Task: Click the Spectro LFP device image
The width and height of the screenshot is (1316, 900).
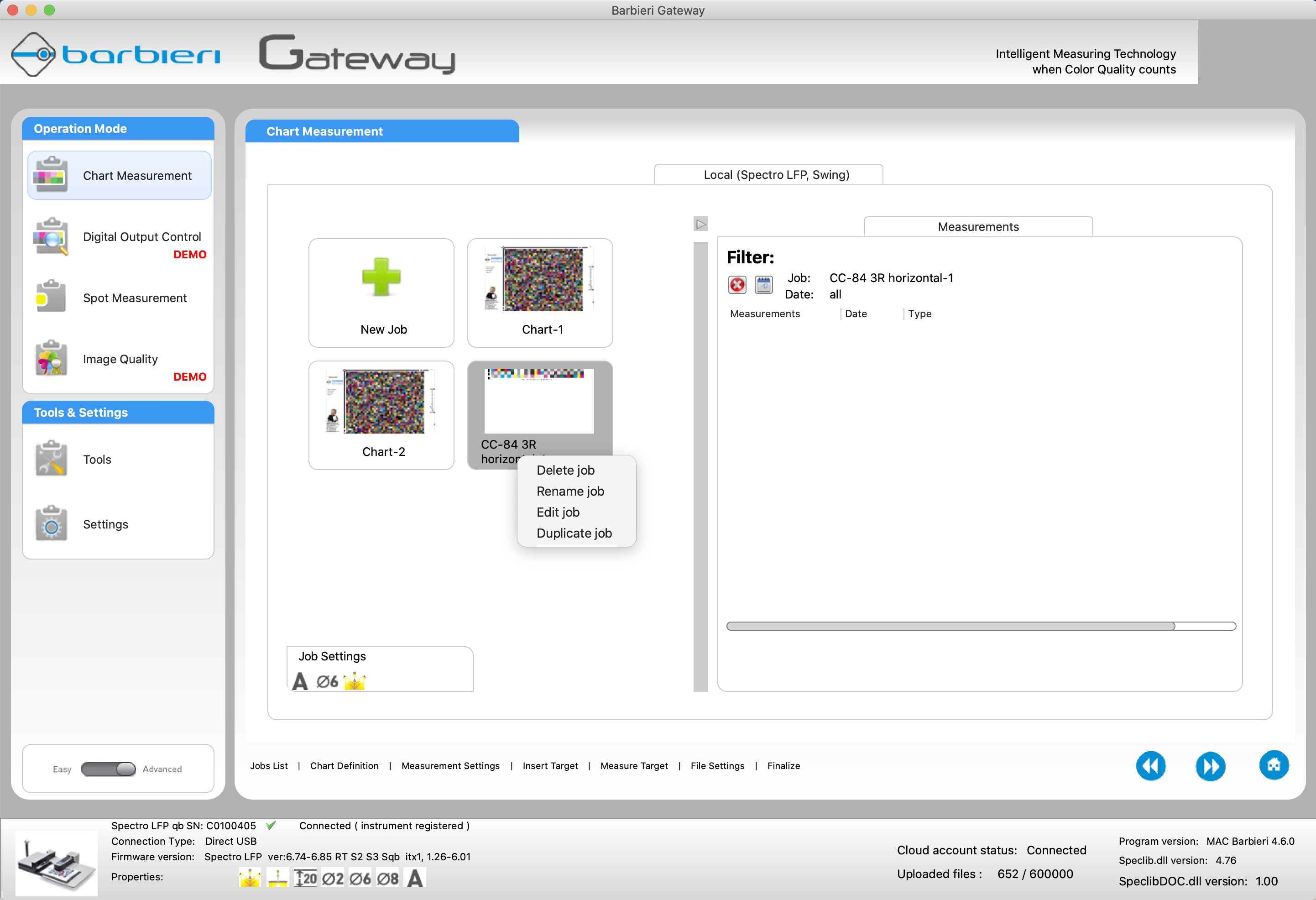Action: pyautogui.click(x=56, y=863)
